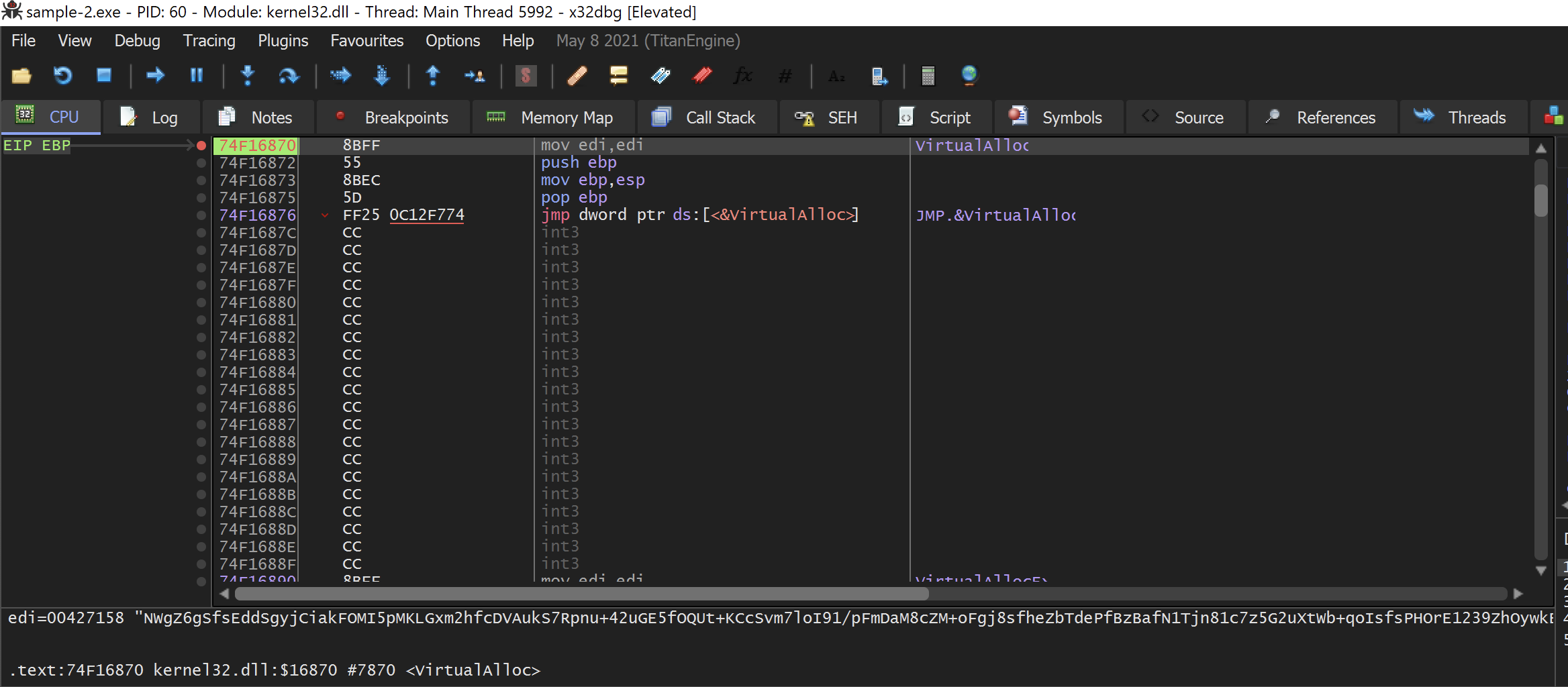This screenshot has width=1568, height=687.
Task: Open the Scylla plugin icon
Action: [x=526, y=76]
